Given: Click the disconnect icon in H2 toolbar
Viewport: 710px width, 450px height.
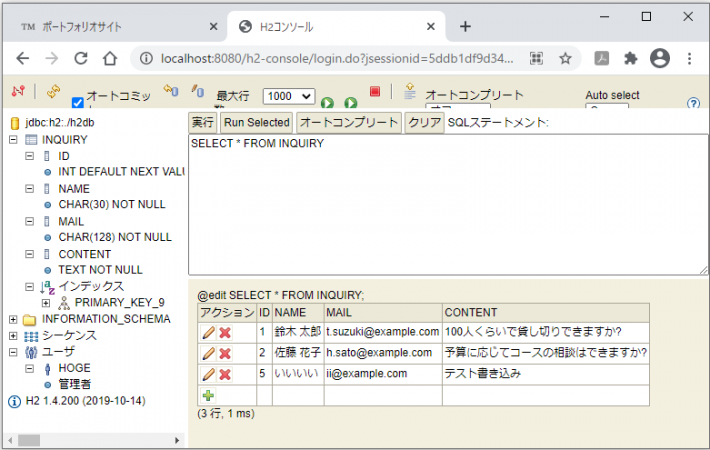Looking at the screenshot, I should (17, 92).
